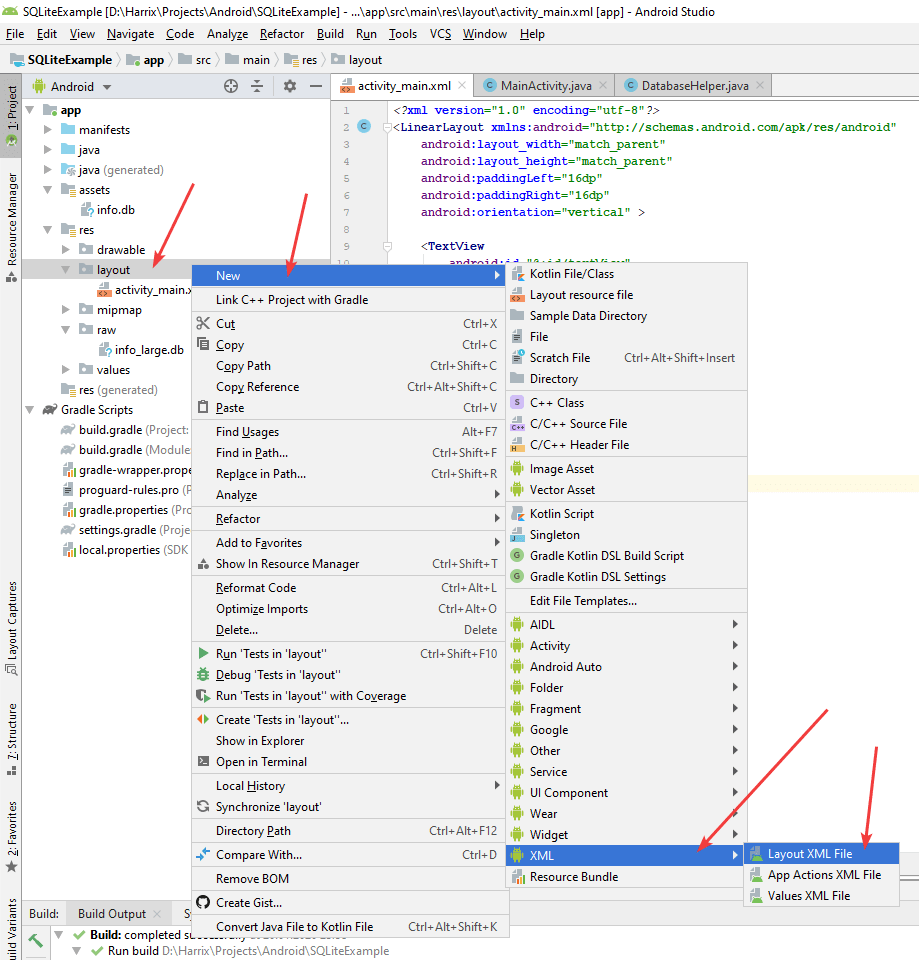
Task: Select info_large.db file in raw folder
Action: coord(148,350)
